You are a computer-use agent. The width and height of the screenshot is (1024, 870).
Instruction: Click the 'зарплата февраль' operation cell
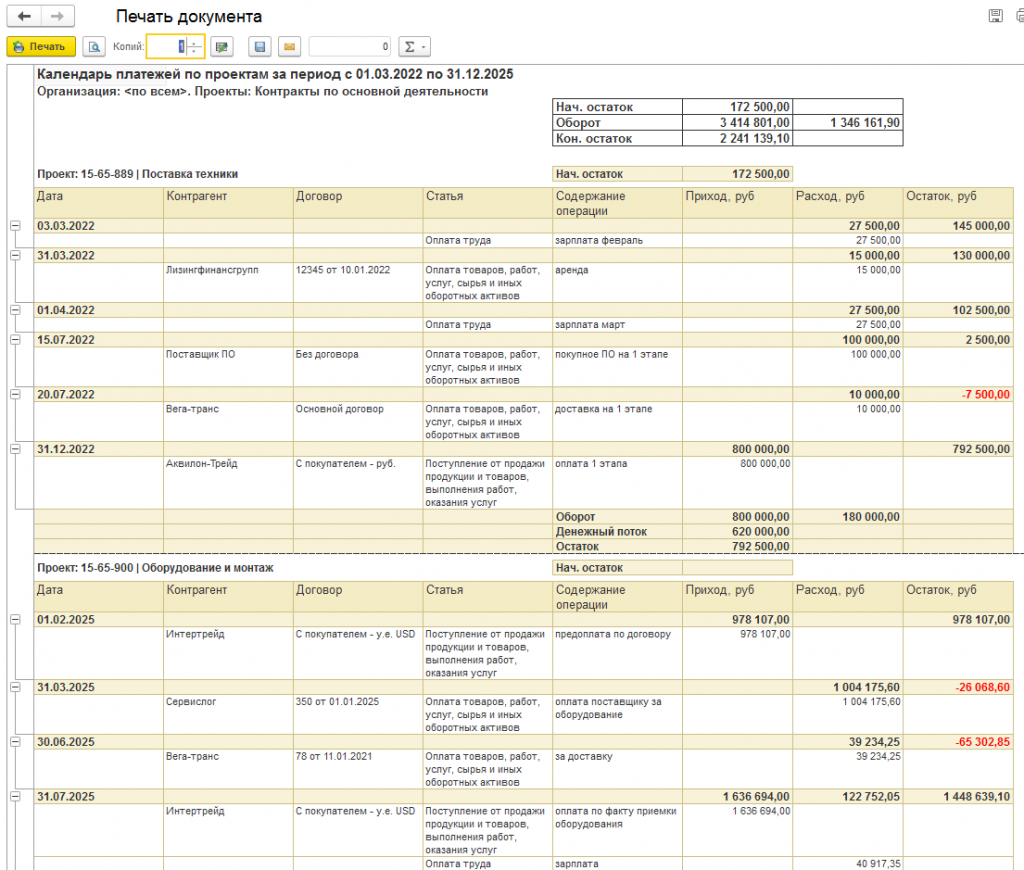click(617, 240)
